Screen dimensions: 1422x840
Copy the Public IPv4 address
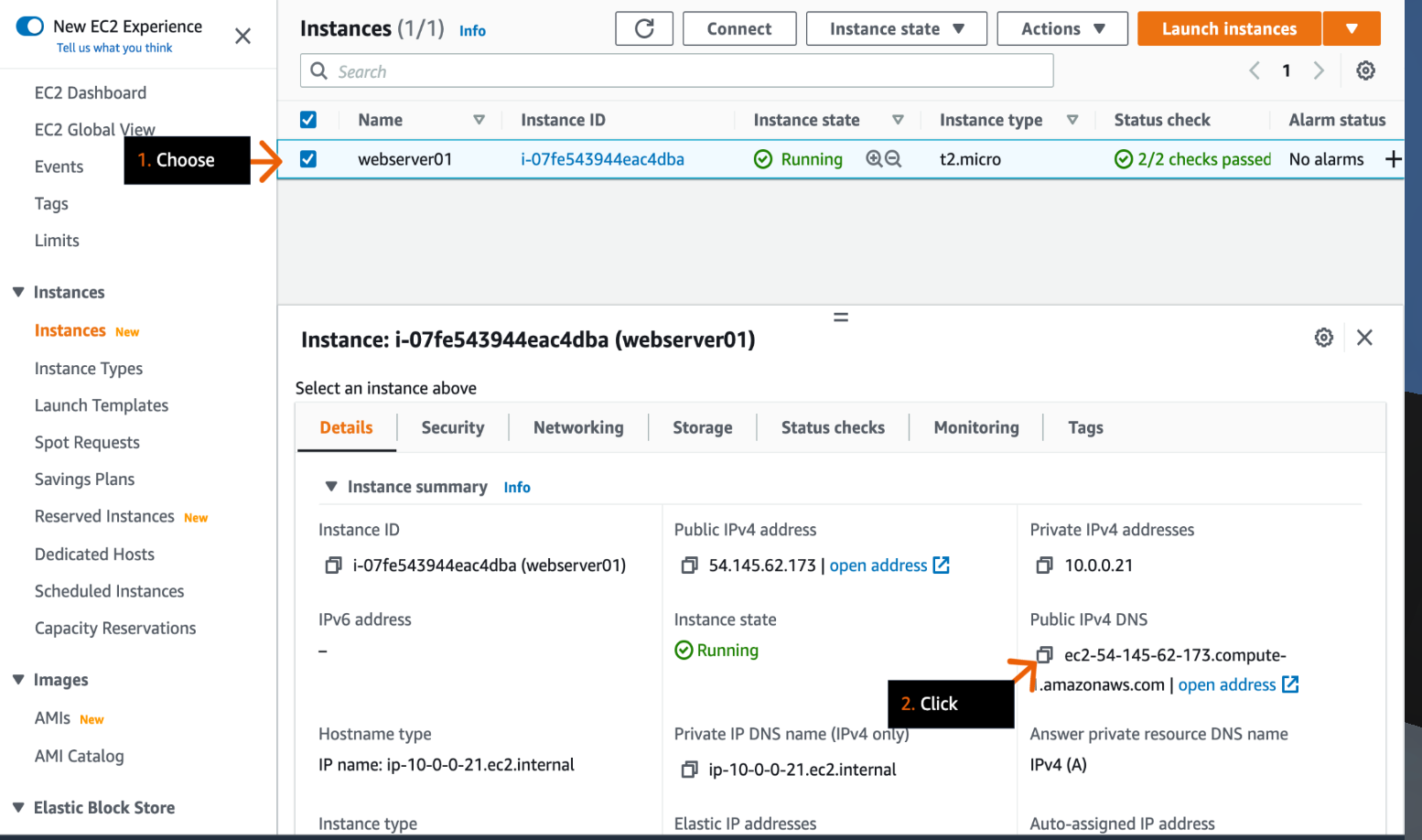click(x=689, y=565)
